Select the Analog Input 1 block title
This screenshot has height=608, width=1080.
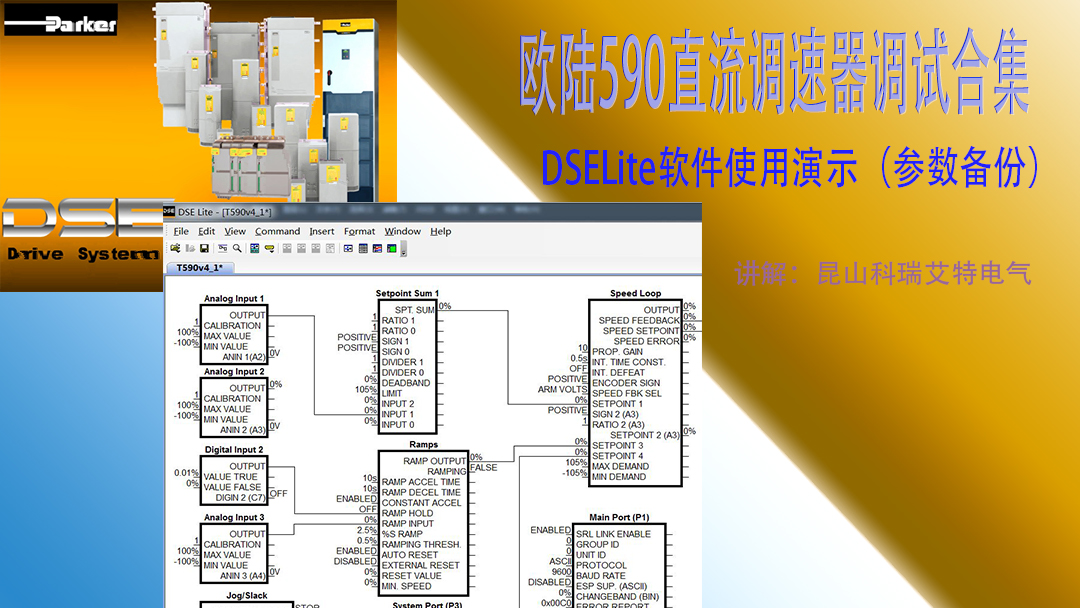pyautogui.click(x=233, y=298)
